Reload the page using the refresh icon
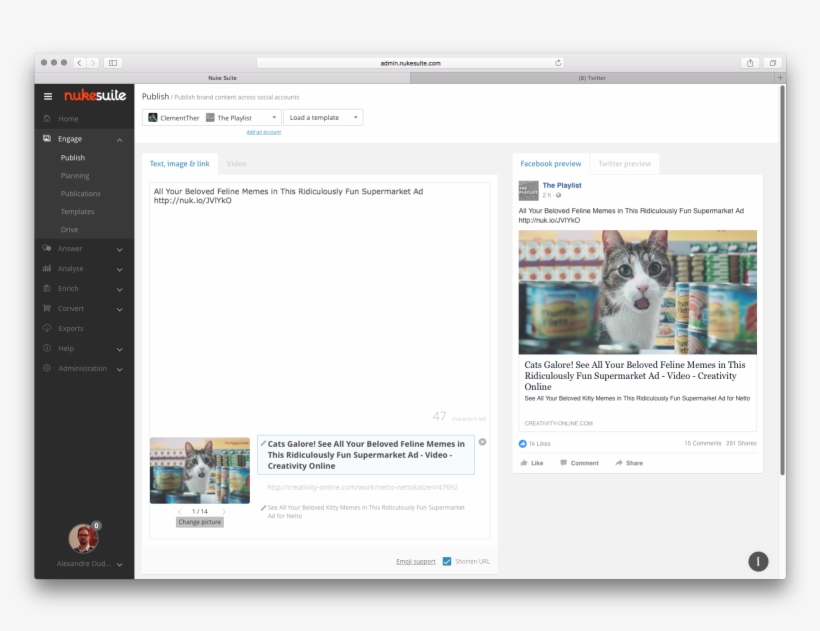This screenshot has width=820, height=631. (x=558, y=63)
